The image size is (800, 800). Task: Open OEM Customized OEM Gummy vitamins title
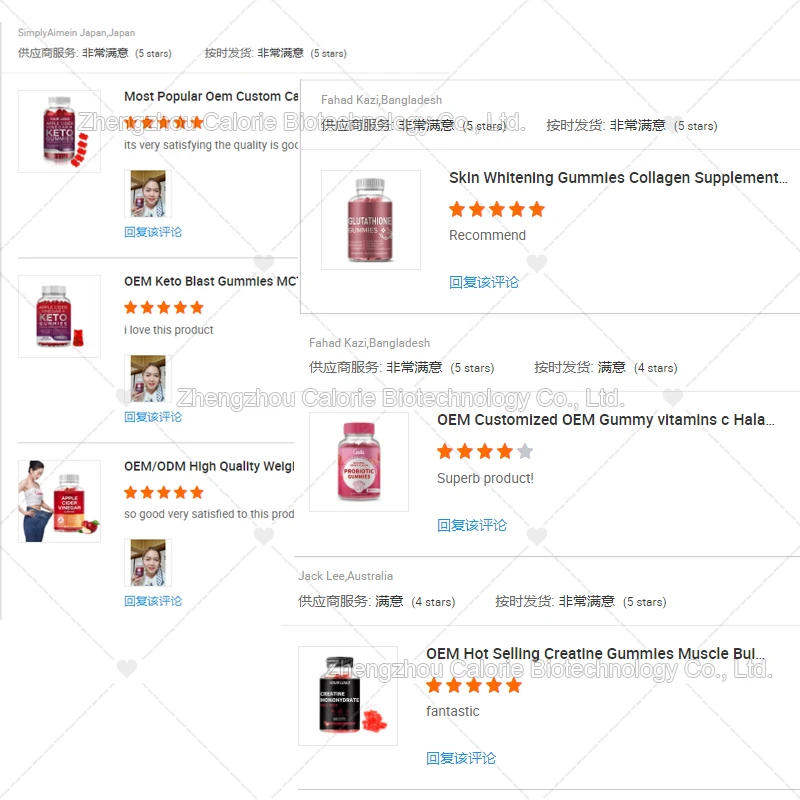click(x=606, y=420)
